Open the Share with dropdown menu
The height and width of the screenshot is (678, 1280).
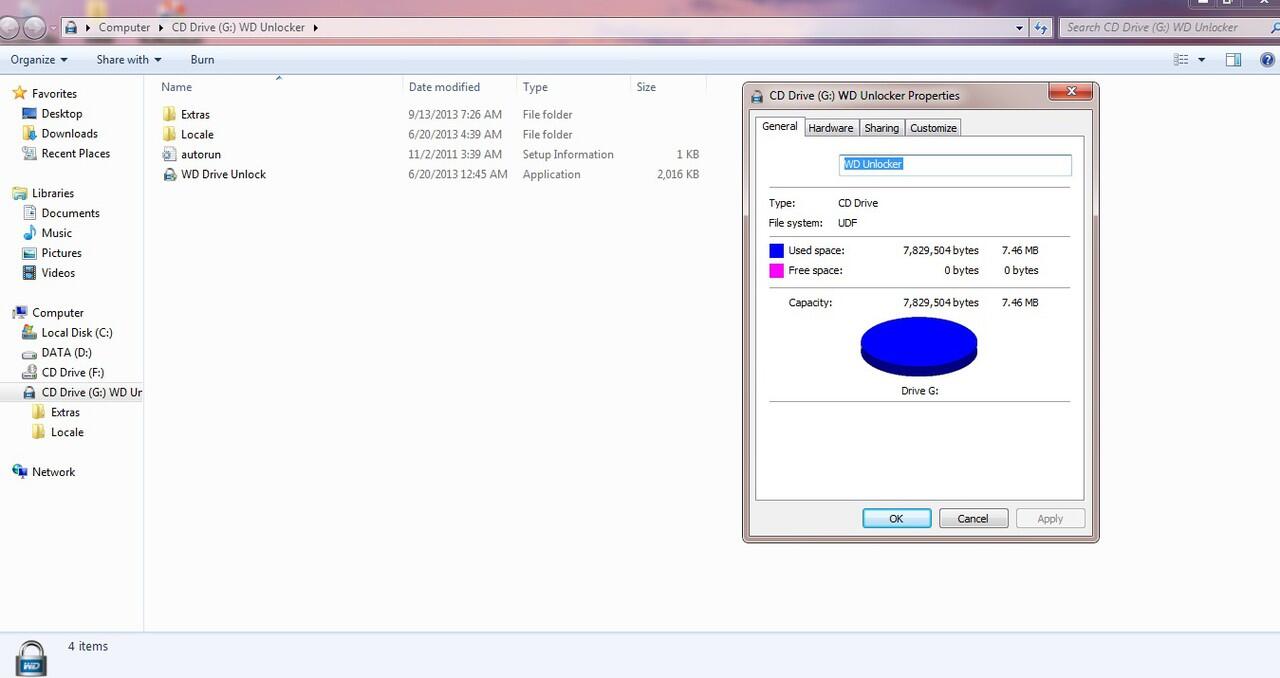128,60
